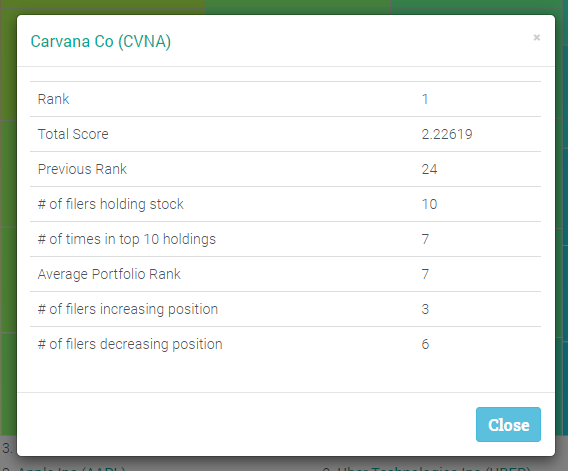Select the Previous Rank label
568x471 pixels.
point(82,169)
